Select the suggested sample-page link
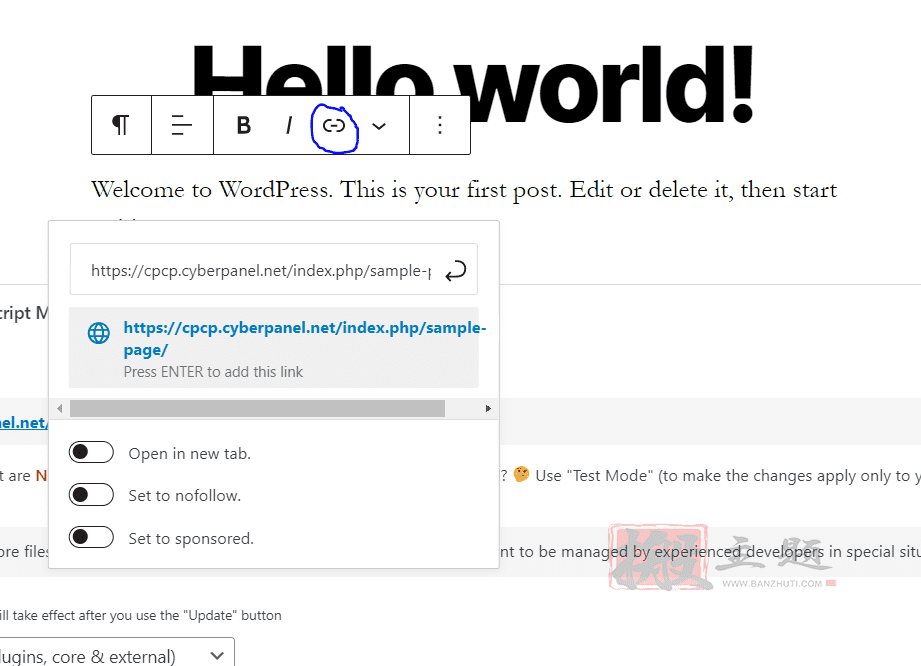This screenshot has height=666, width=921. click(x=274, y=348)
